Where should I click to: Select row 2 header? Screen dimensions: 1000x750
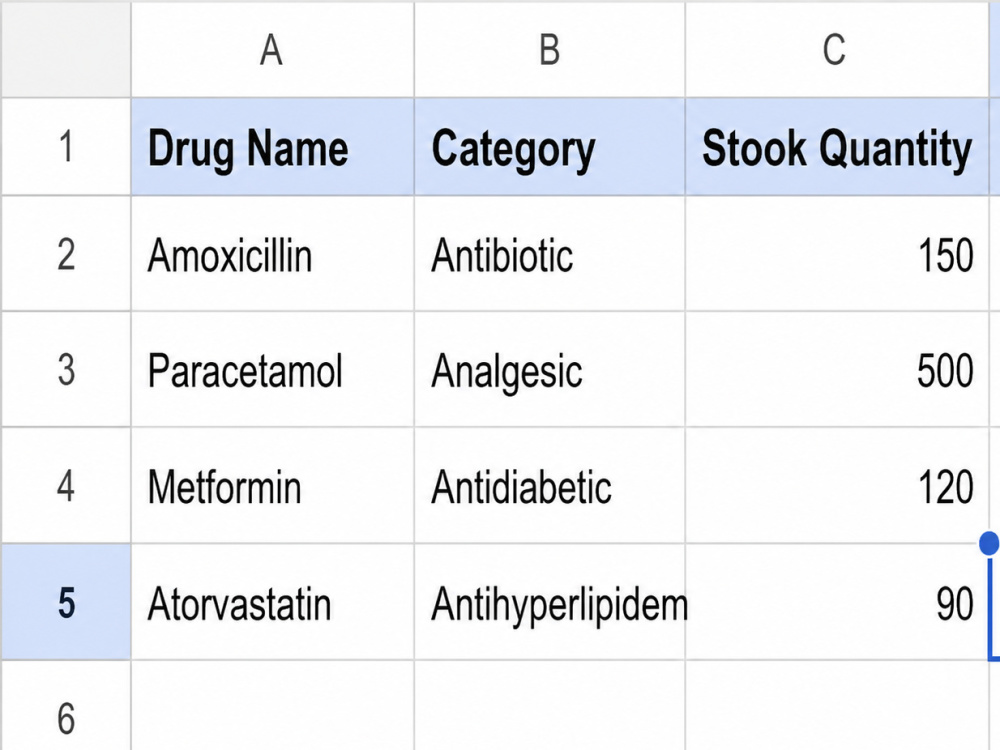pyautogui.click(x=66, y=254)
